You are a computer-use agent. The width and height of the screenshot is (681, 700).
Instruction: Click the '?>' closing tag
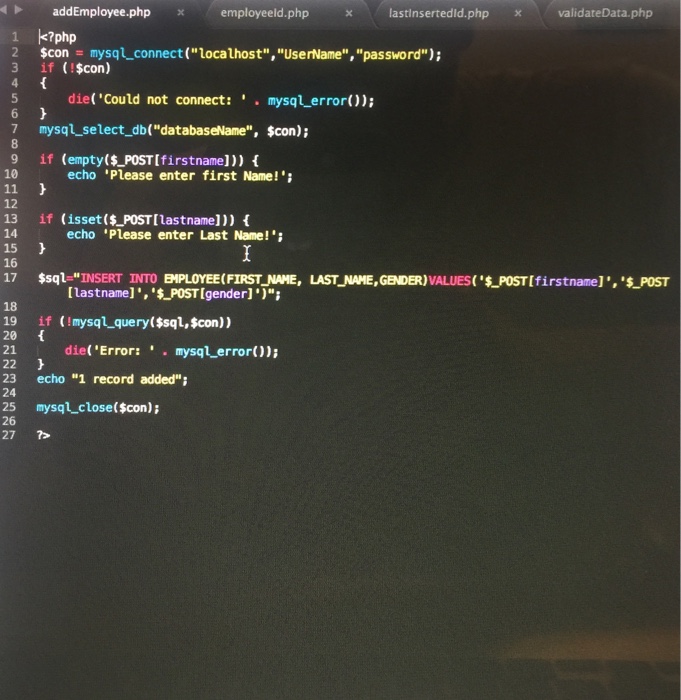click(x=43, y=435)
